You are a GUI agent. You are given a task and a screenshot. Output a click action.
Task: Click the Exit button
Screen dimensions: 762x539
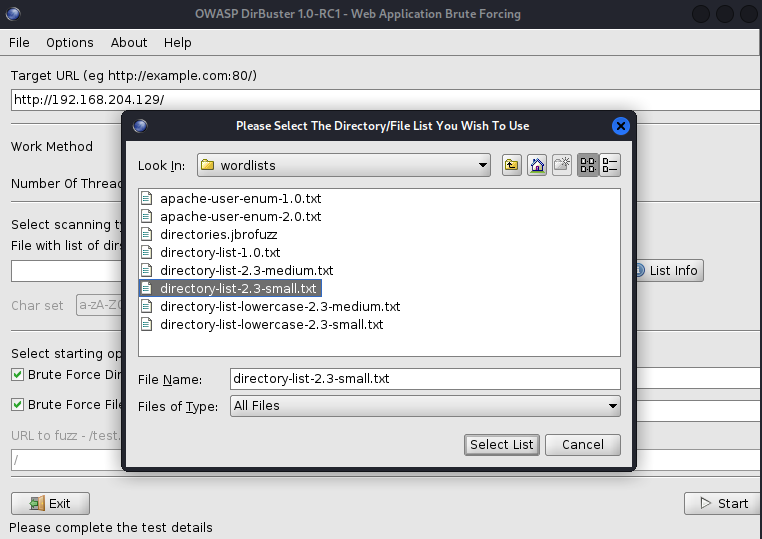(x=50, y=504)
